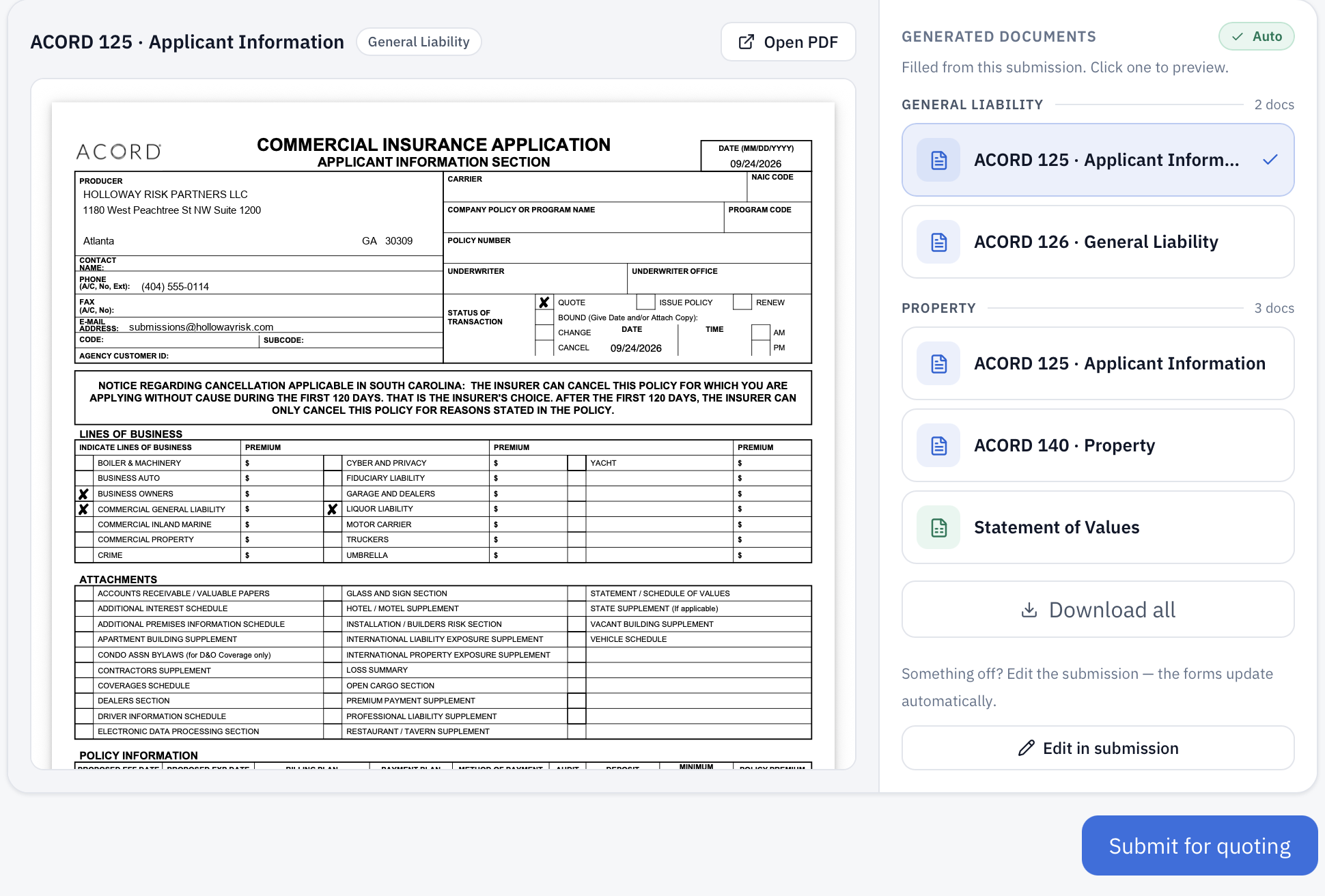Image resolution: width=1325 pixels, height=896 pixels.
Task: Check the RENEW checkbox
Action: (x=742, y=302)
